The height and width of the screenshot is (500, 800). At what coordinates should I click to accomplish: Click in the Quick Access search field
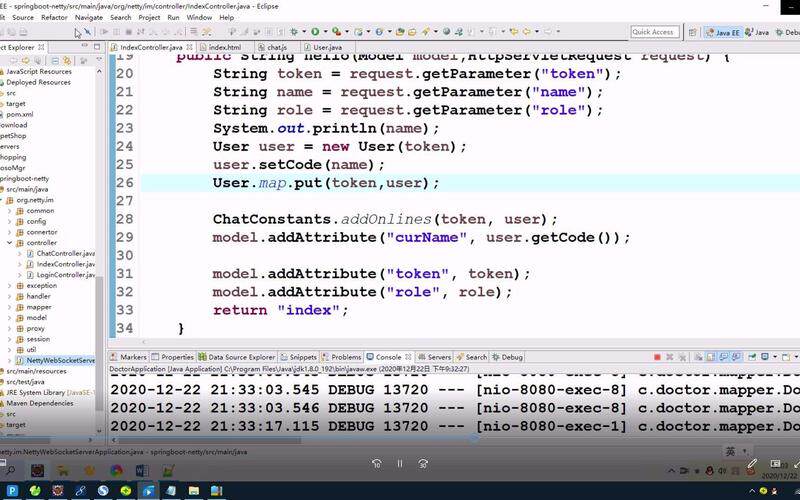tap(655, 32)
